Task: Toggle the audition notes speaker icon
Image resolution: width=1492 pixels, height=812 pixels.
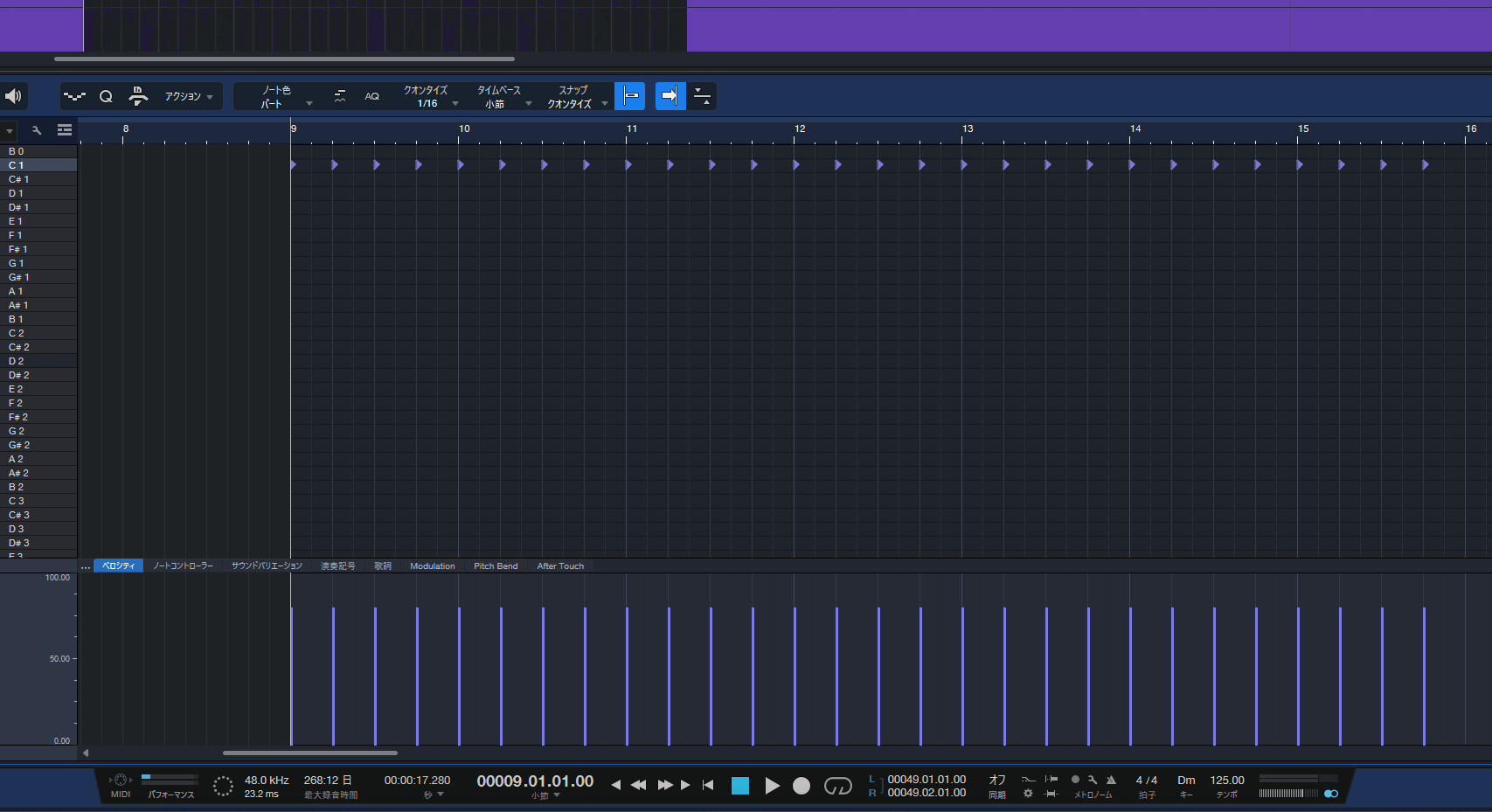Action: click(13, 96)
